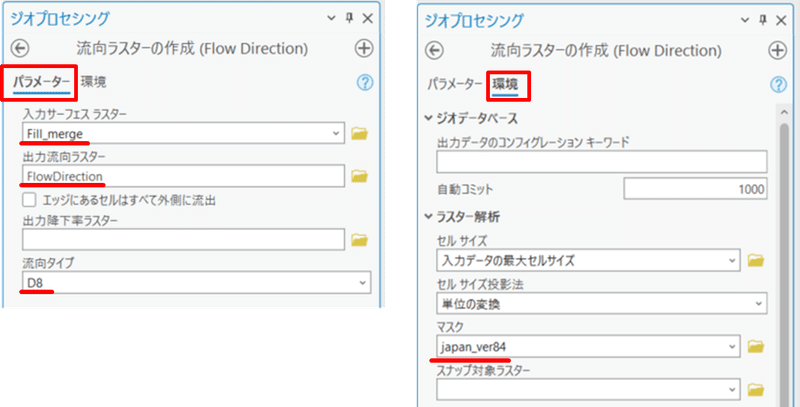Select 環境 tab in right pane

tap(505, 83)
